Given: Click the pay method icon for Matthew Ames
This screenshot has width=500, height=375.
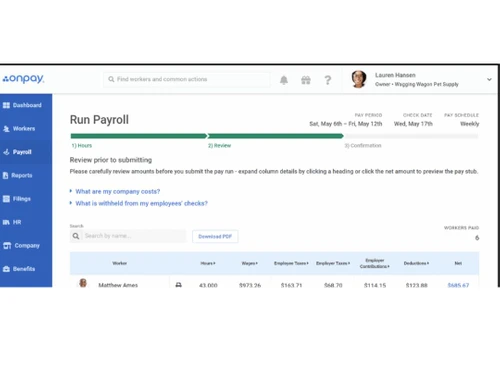Looking at the screenshot, I should [x=179, y=285].
